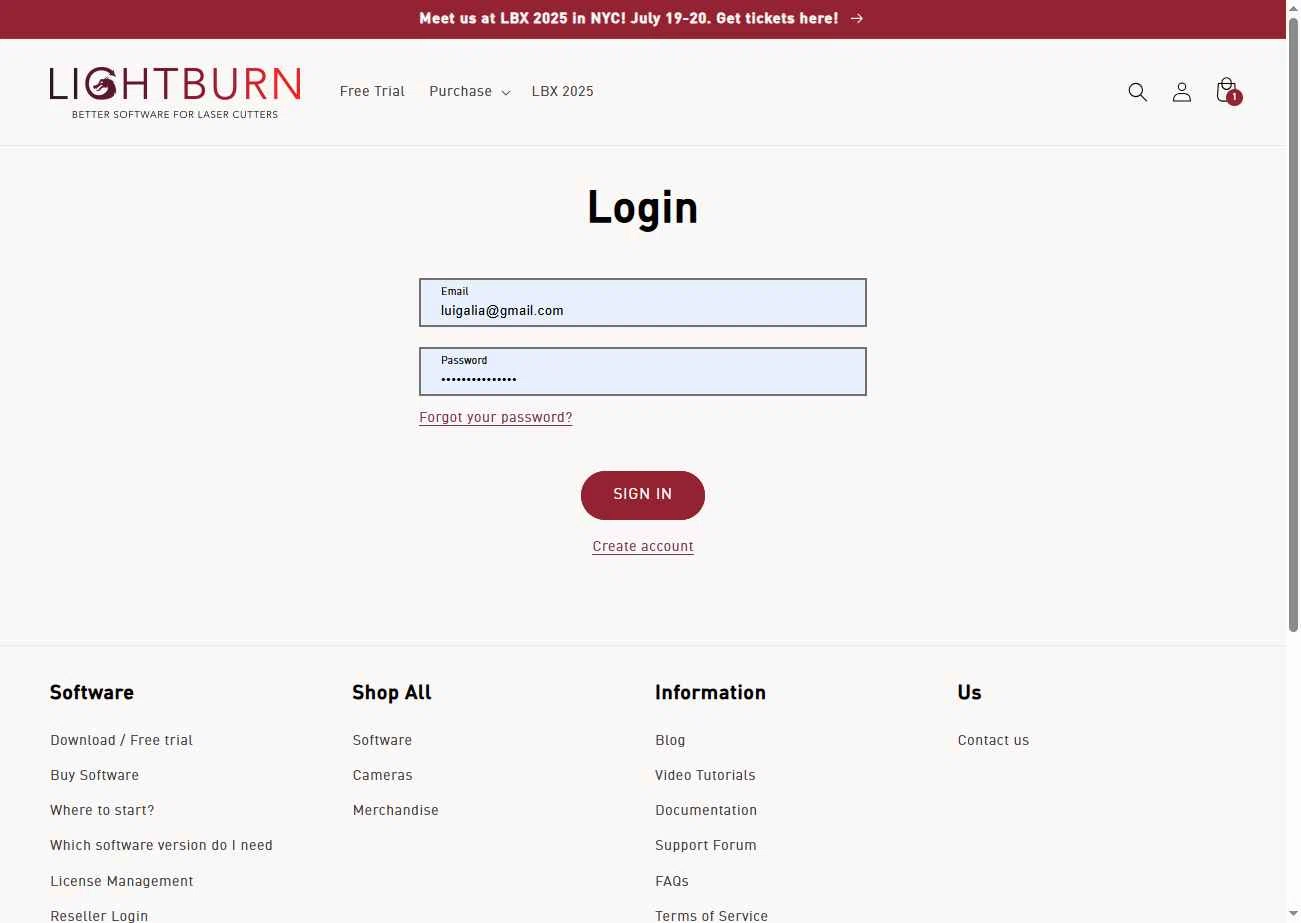This screenshot has height=923, width=1301.
Task: Focus the Email input field
Action: (643, 302)
